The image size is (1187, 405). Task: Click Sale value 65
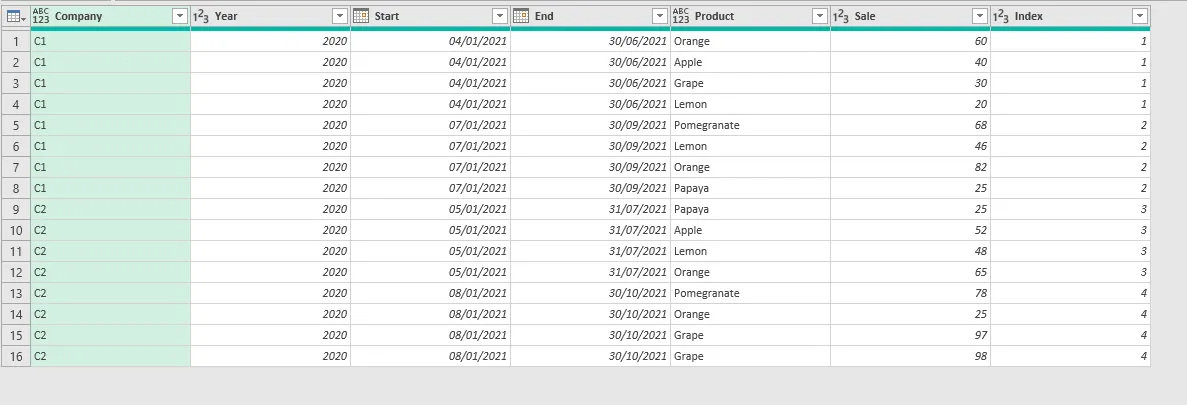click(x=910, y=273)
